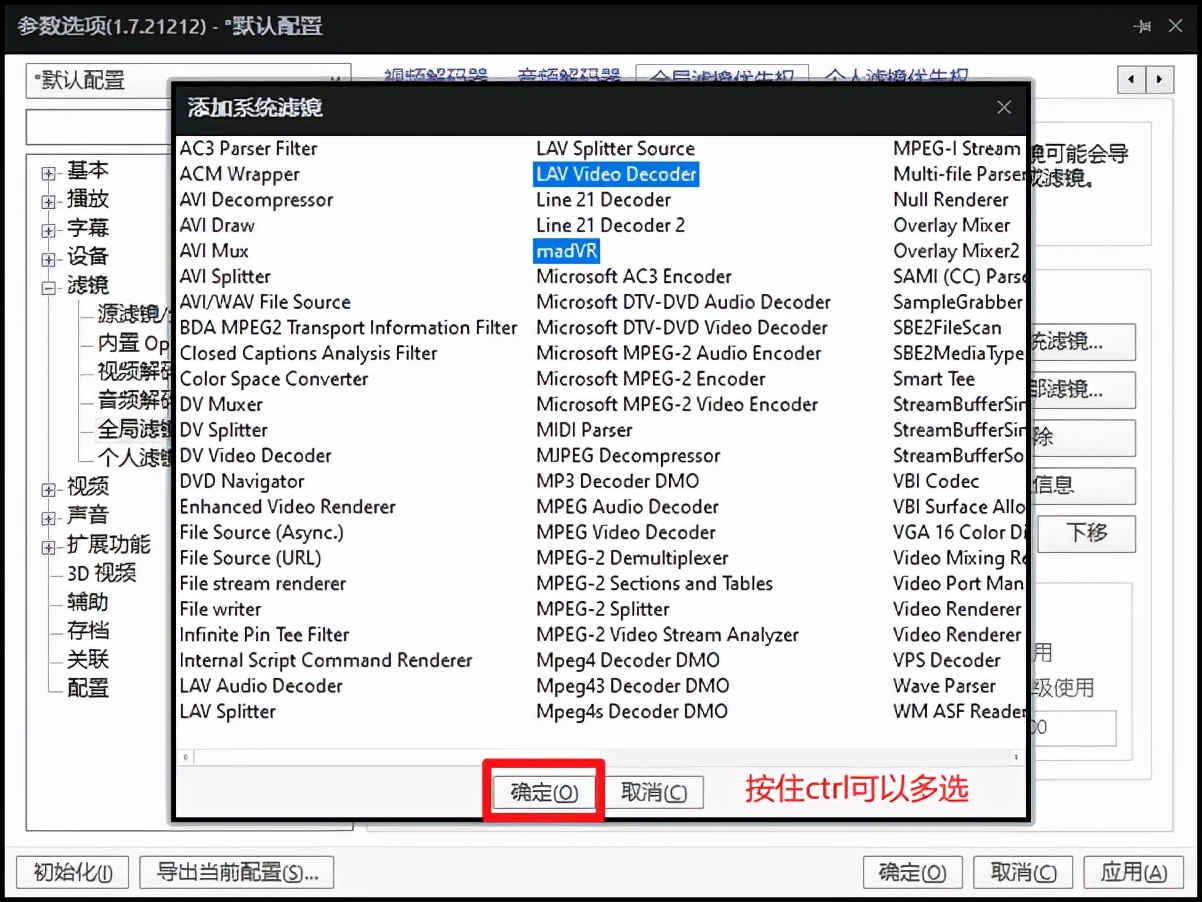Viewport: 1202px width, 902px height.
Task: Click the pin icon in the preferences title bar
Action: (x=1141, y=27)
